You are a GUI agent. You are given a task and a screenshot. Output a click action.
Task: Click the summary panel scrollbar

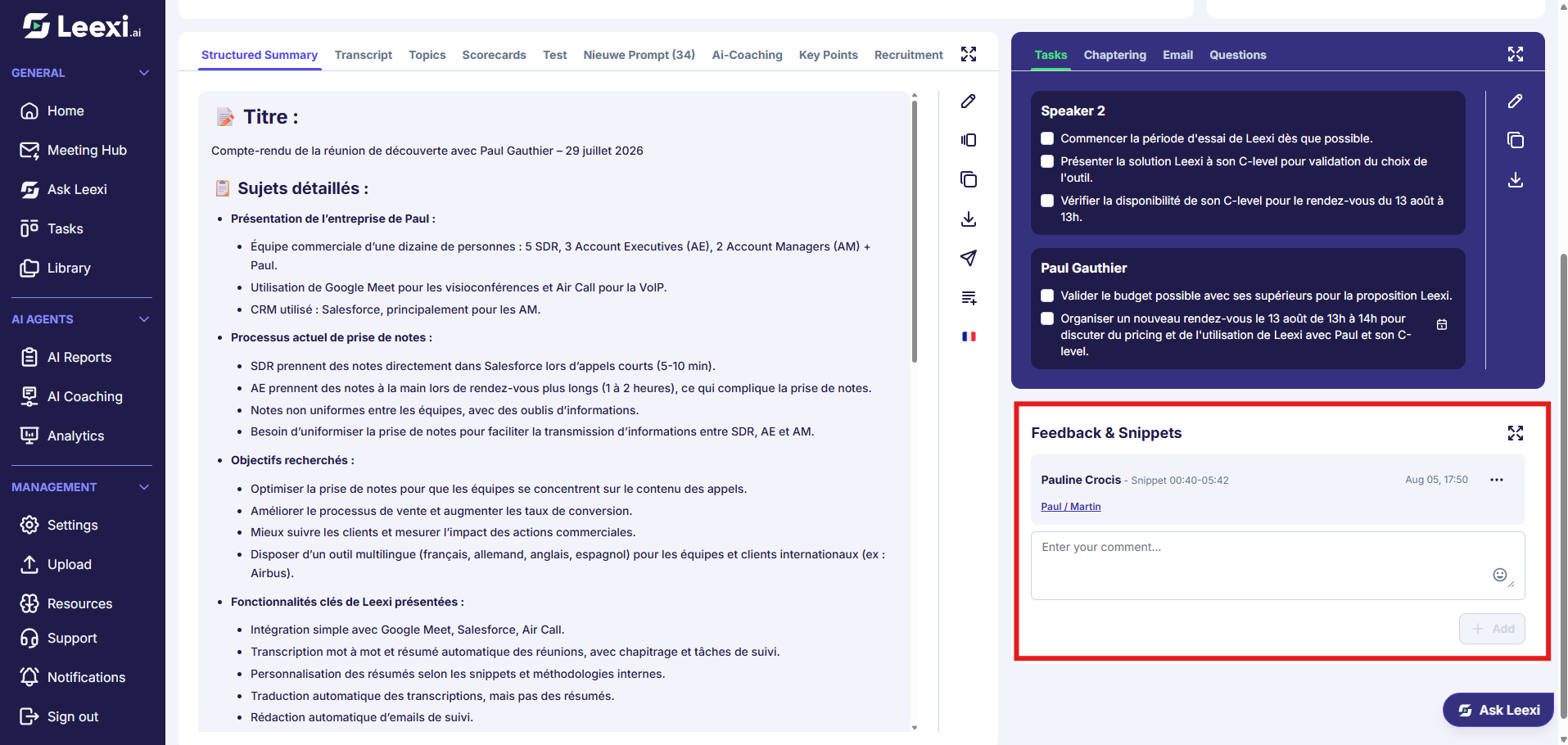coord(915,232)
